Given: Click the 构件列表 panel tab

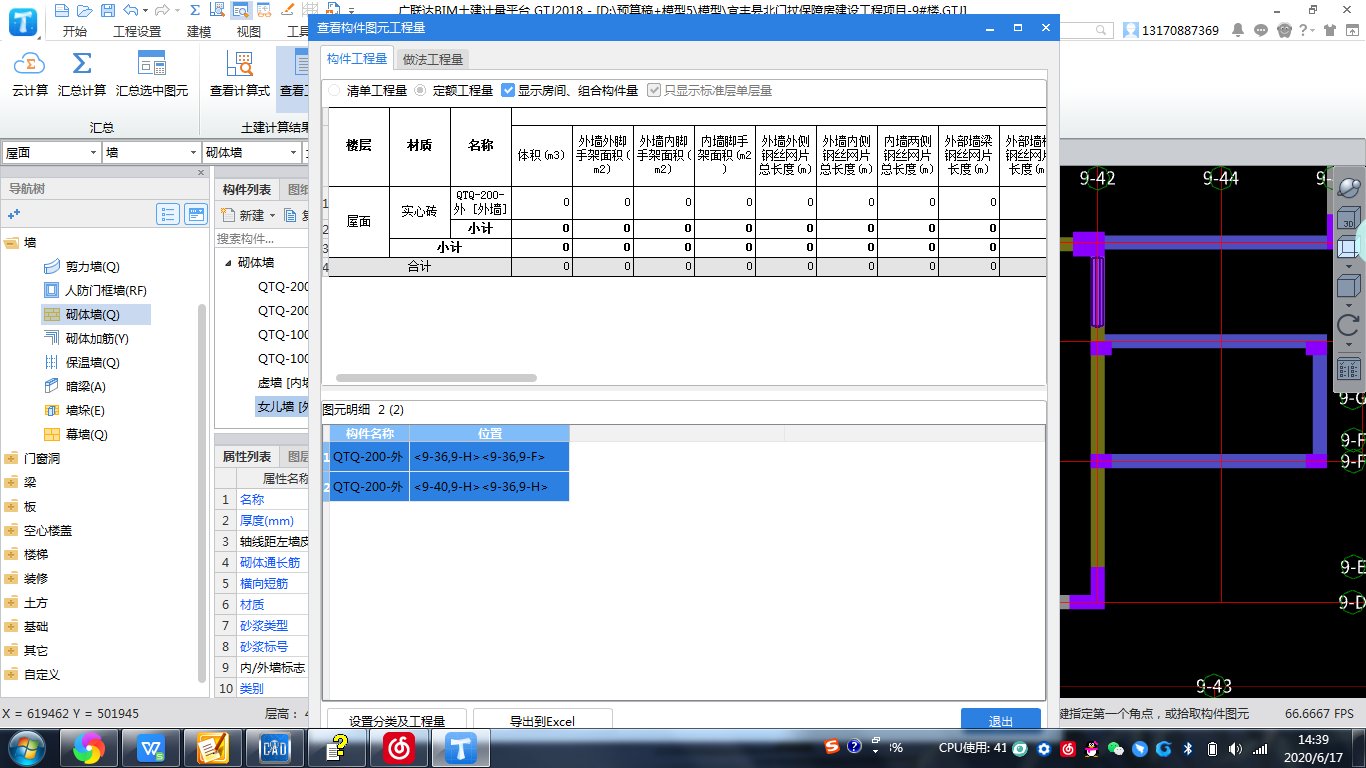Looking at the screenshot, I should click(246, 189).
